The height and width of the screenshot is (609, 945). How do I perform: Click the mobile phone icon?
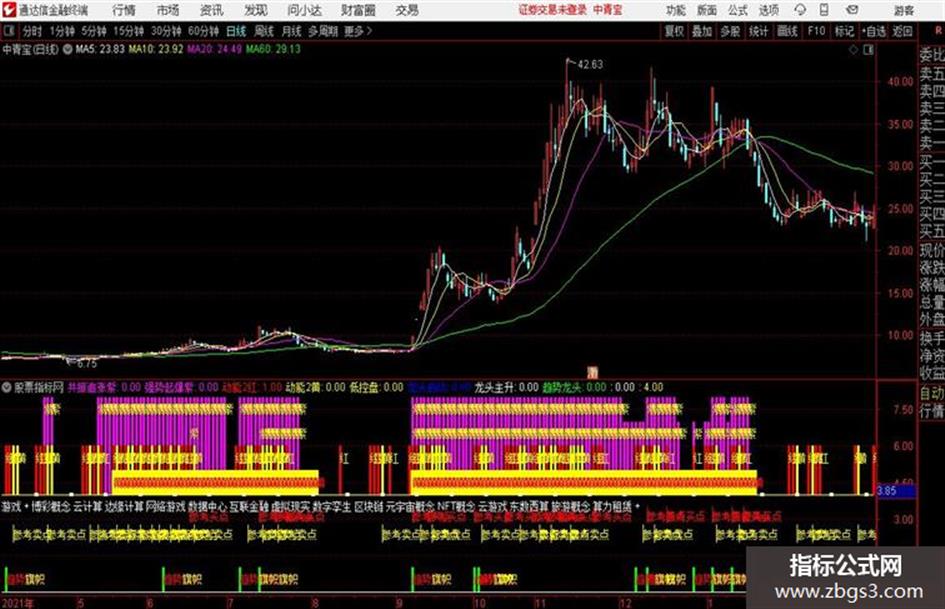click(x=824, y=10)
